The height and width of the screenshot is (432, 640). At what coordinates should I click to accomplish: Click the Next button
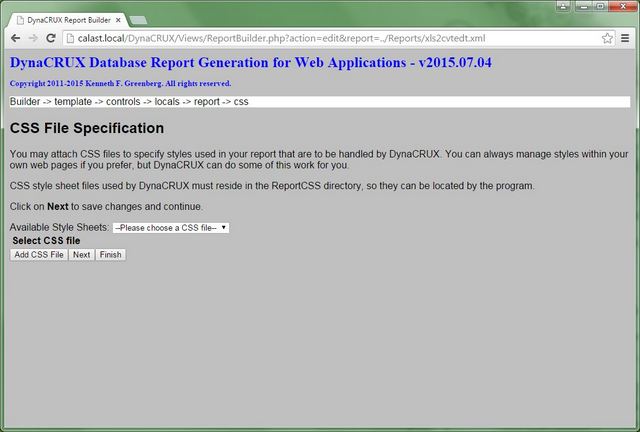pyautogui.click(x=82, y=255)
